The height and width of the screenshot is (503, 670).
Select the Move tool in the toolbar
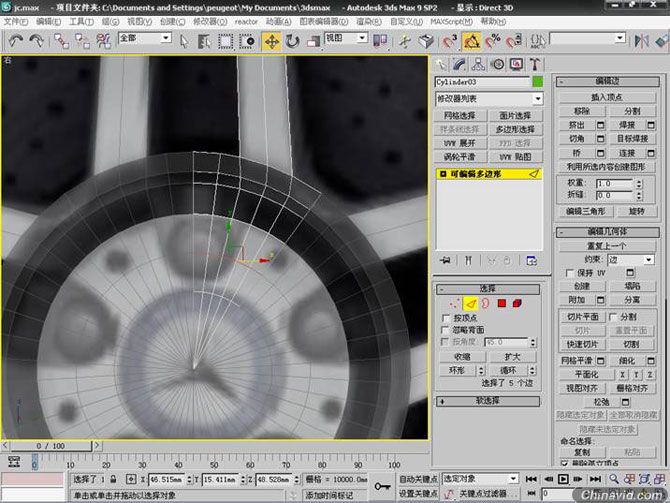pyautogui.click(x=272, y=41)
